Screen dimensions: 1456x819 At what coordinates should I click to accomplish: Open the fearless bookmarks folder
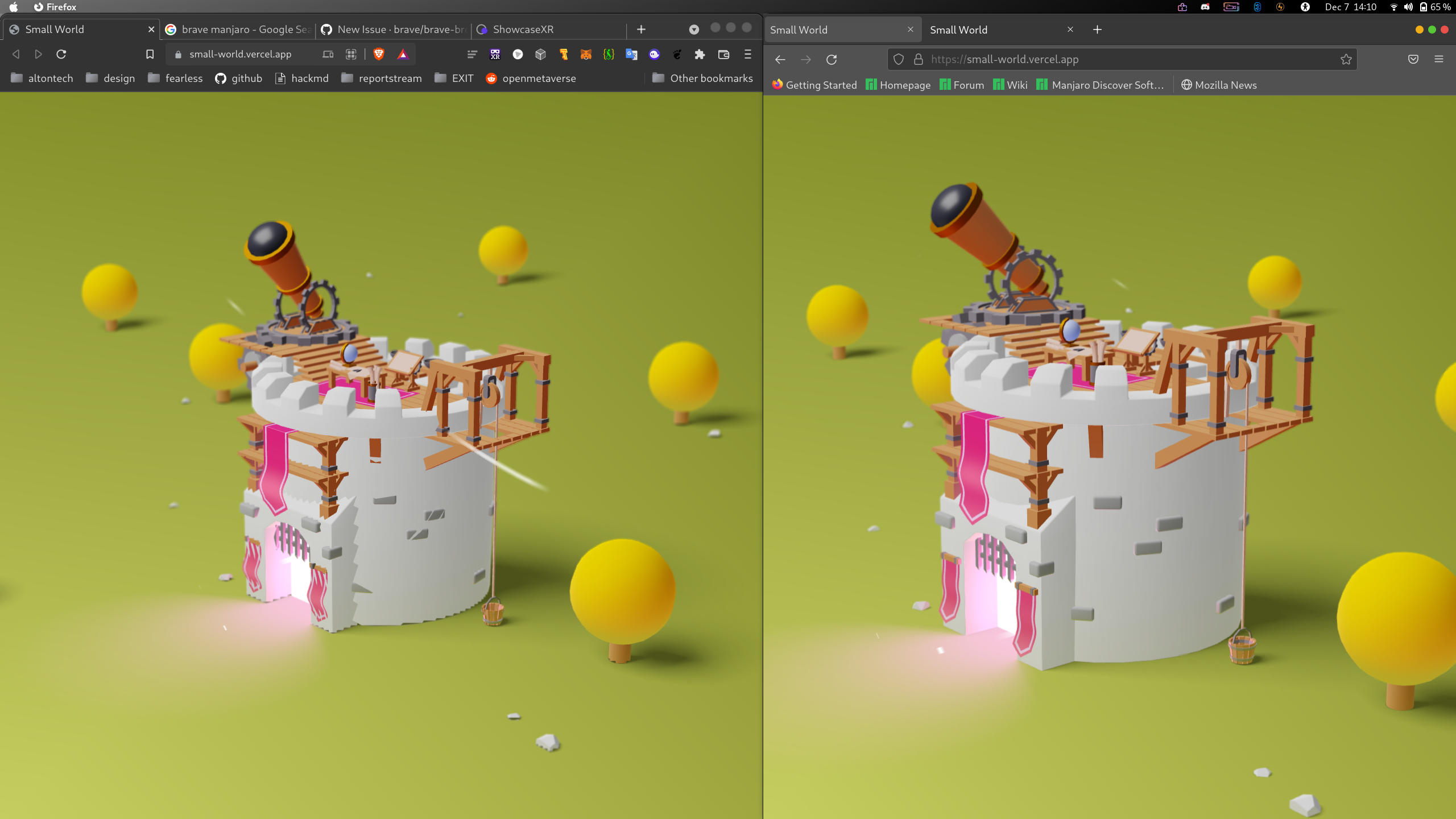point(175,78)
